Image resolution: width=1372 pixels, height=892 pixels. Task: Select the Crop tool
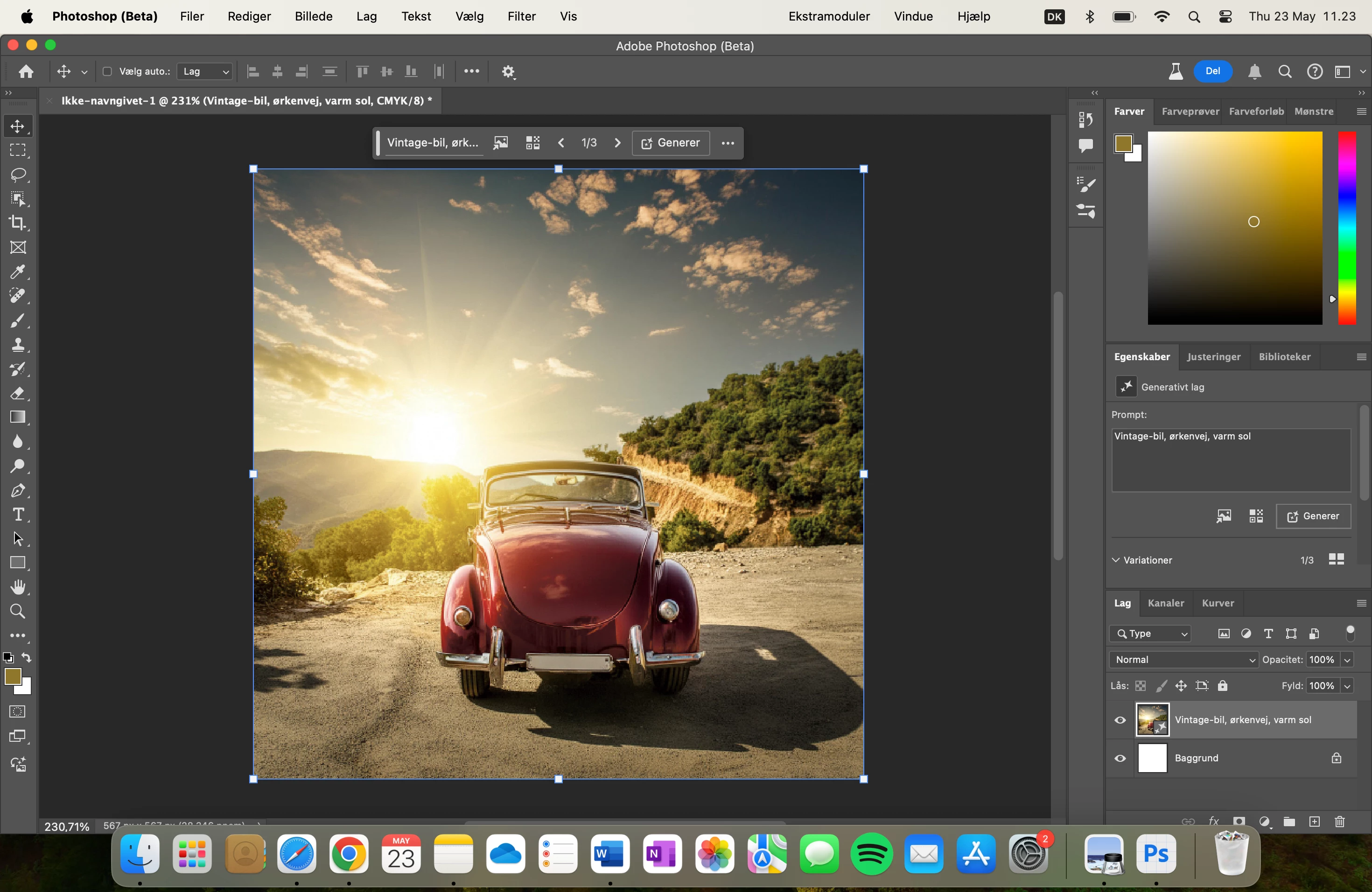[18, 223]
